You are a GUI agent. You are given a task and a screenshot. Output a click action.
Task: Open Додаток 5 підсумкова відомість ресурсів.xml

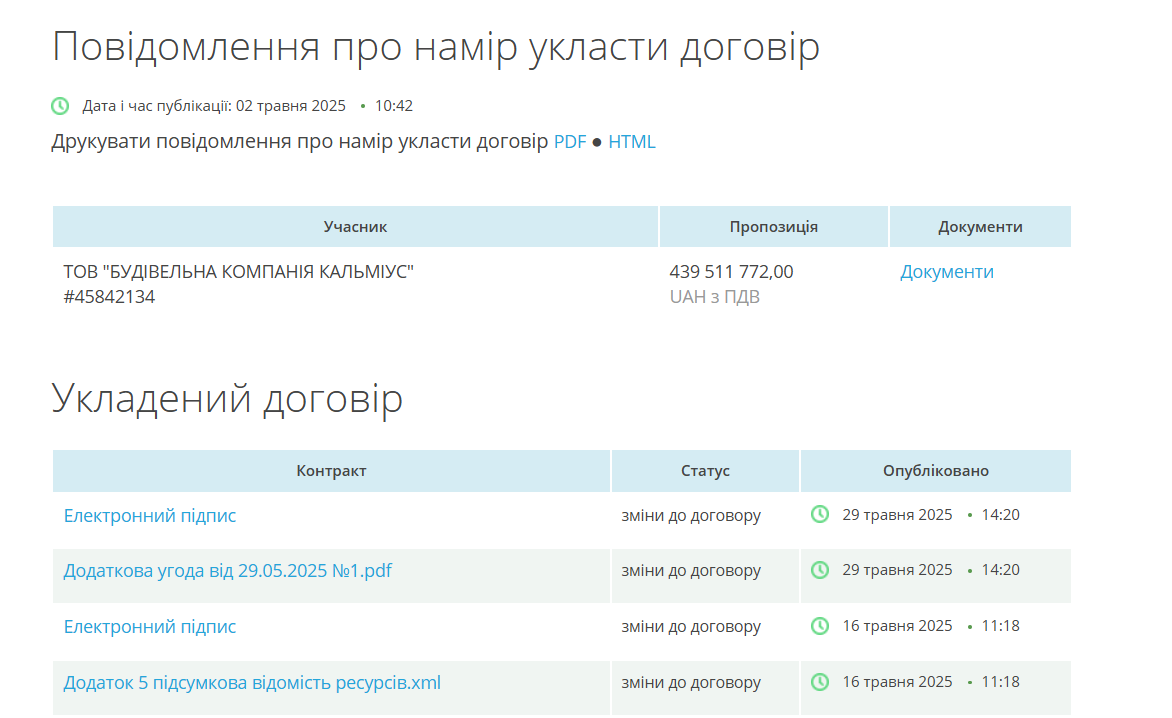pyautogui.click(x=252, y=683)
